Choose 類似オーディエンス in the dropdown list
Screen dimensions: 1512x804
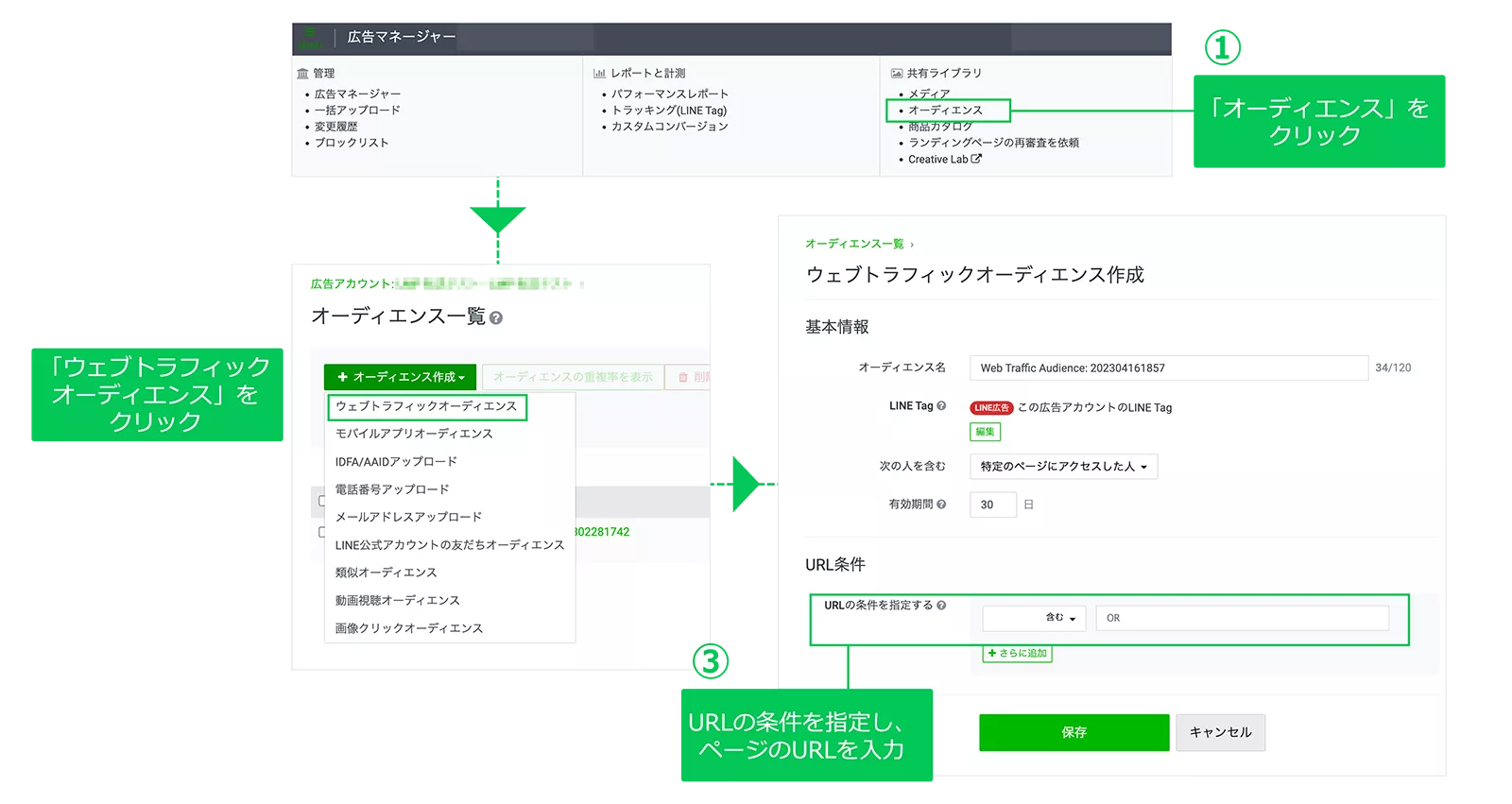pyautogui.click(x=386, y=573)
